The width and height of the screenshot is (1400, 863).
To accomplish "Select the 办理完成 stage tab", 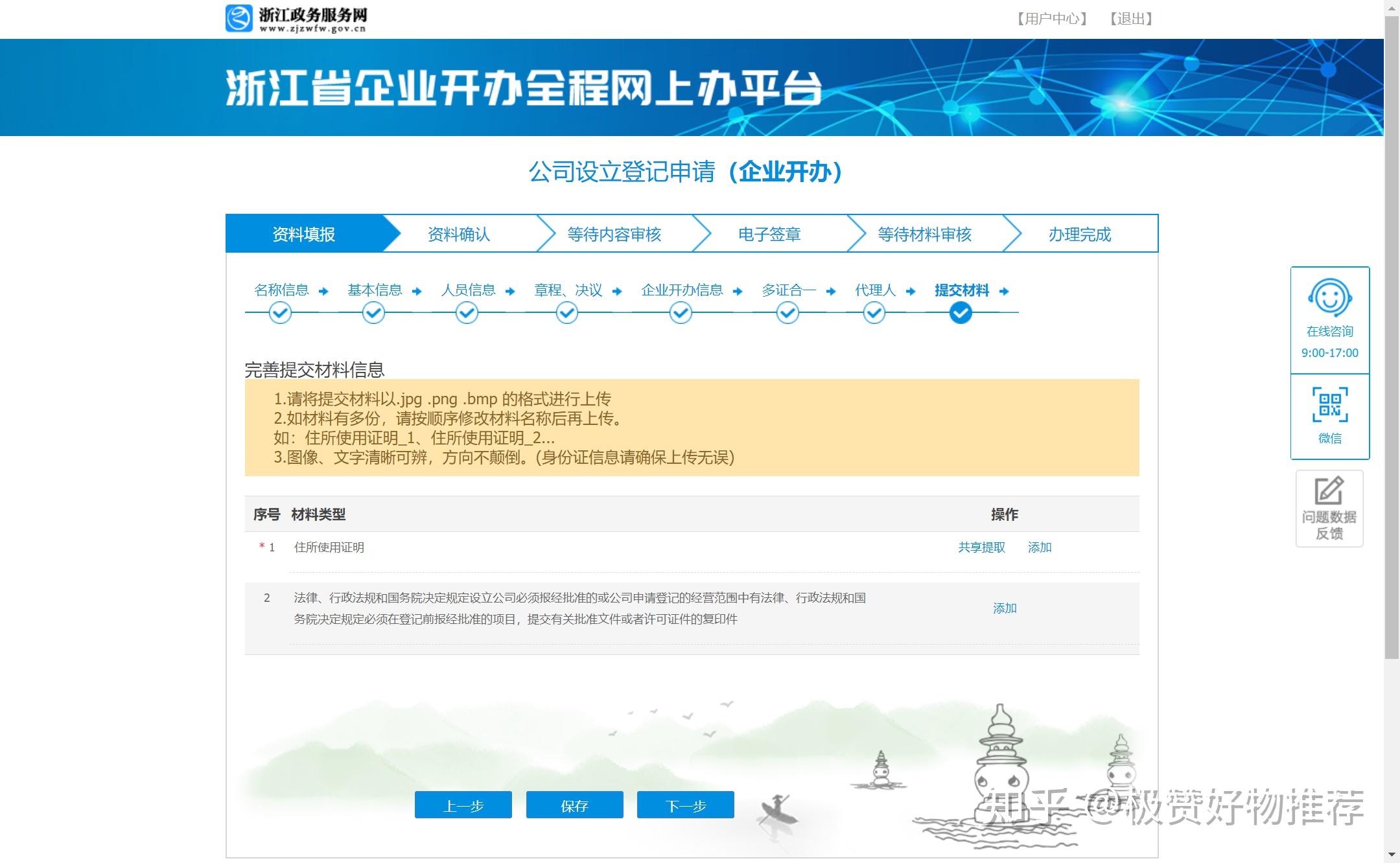I will pyautogui.click(x=1080, y=234).
